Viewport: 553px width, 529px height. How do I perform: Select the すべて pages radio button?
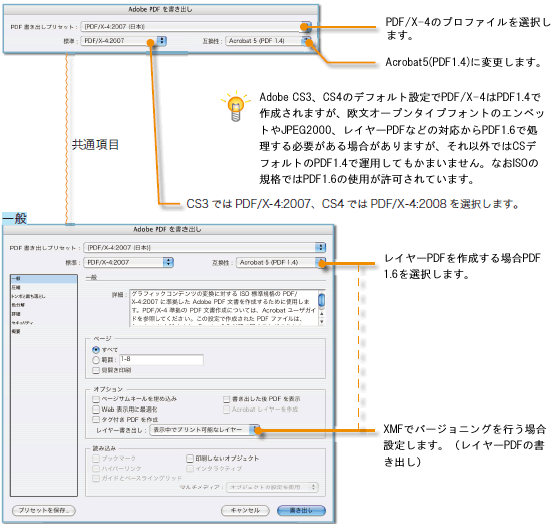click(96, 350)
